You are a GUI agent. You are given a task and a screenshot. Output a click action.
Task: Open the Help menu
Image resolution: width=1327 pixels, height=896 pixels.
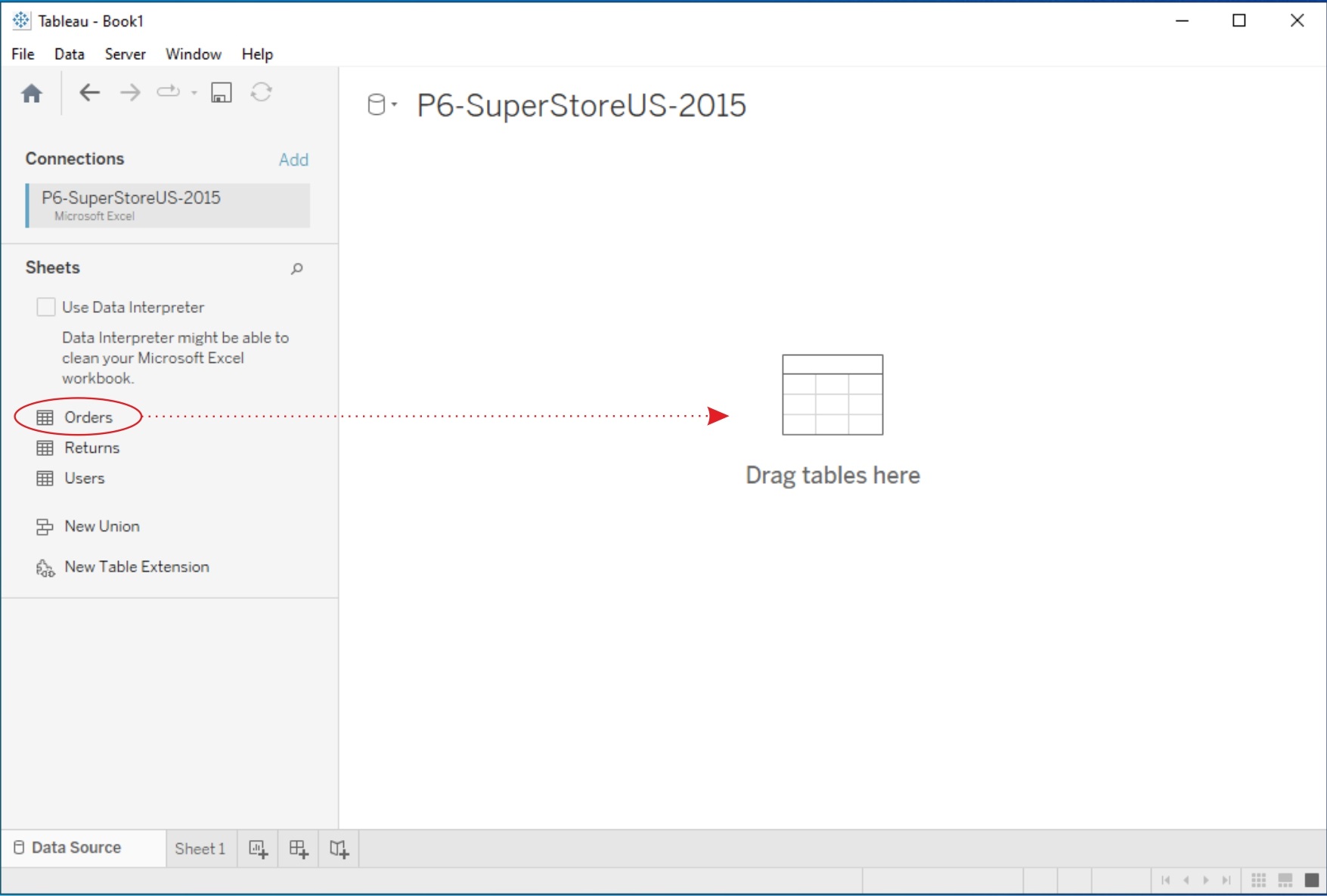click(x=257, y=54)
